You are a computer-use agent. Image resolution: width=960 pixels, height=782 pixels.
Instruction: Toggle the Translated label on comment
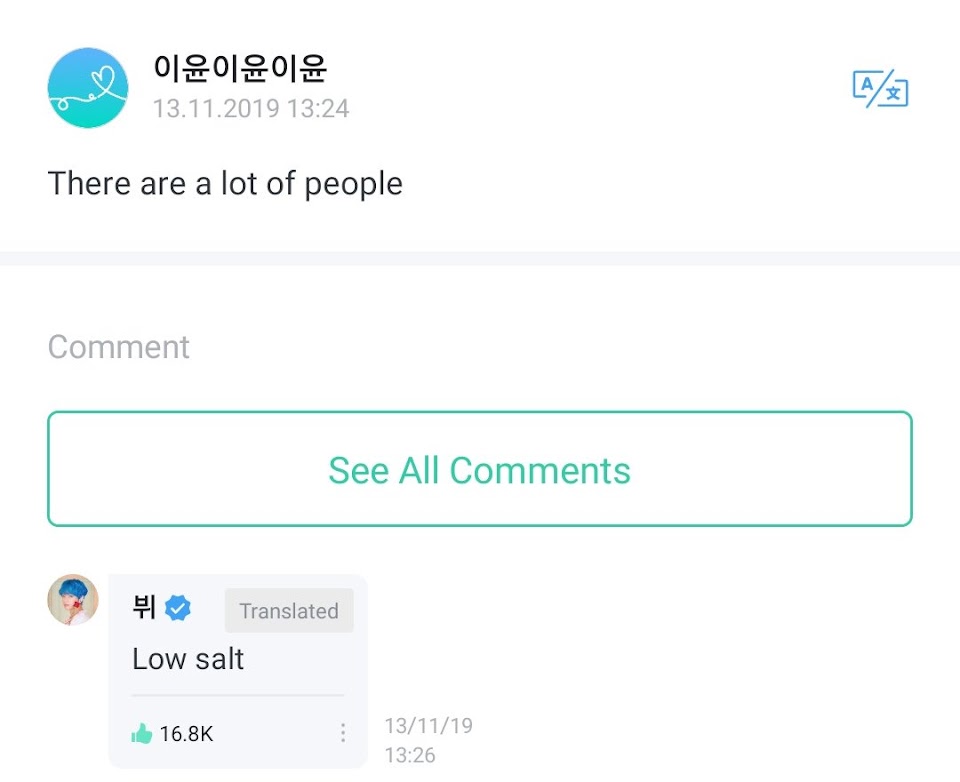(289, 611)
